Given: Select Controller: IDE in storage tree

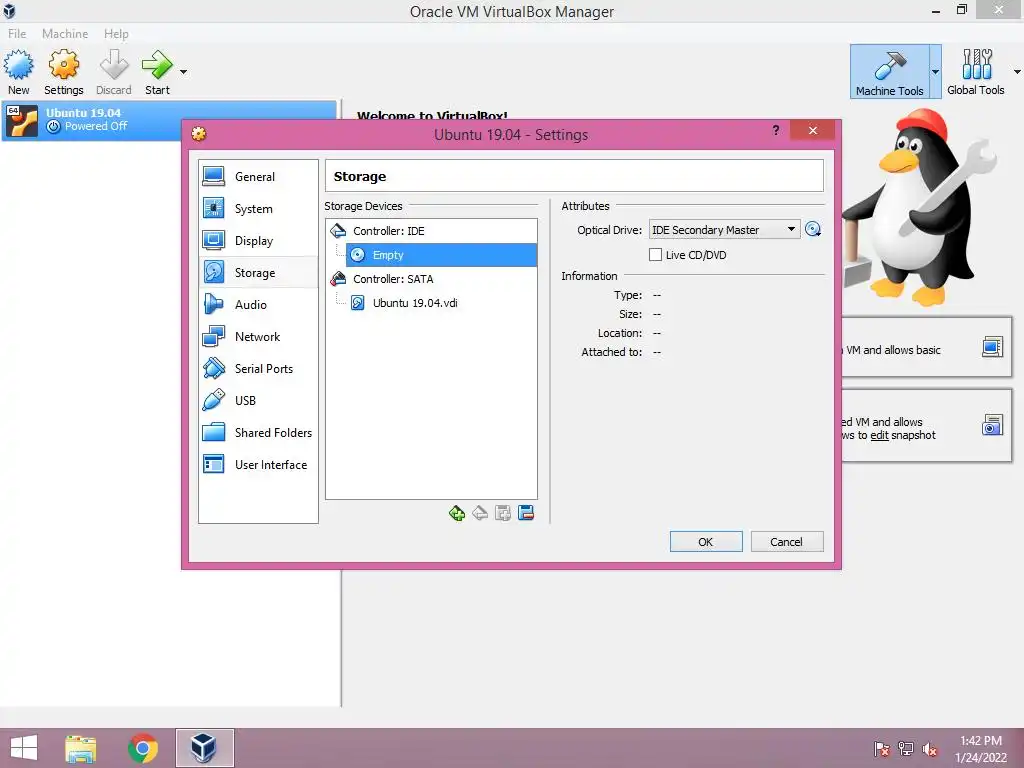Looking at the screenshot, I should click(431, 231).
